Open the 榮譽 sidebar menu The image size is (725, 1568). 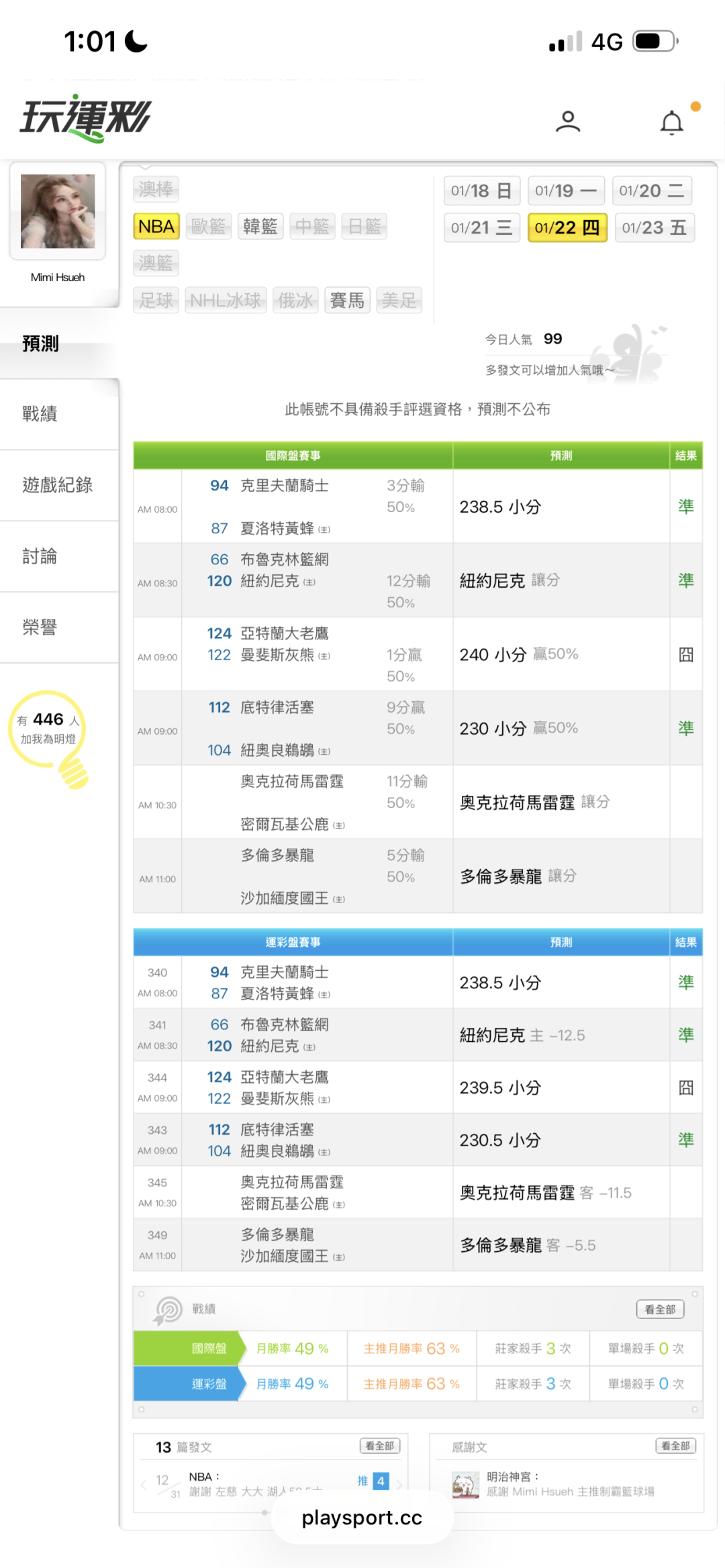[59, 627]
